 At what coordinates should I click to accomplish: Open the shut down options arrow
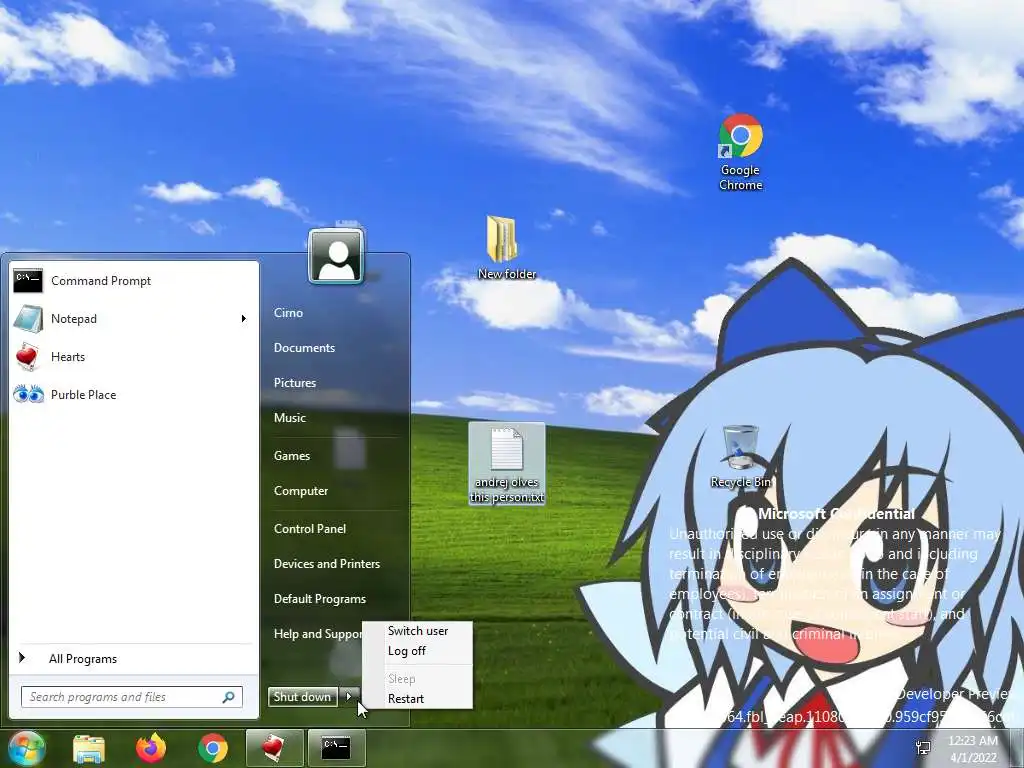(x=349, y=697)
